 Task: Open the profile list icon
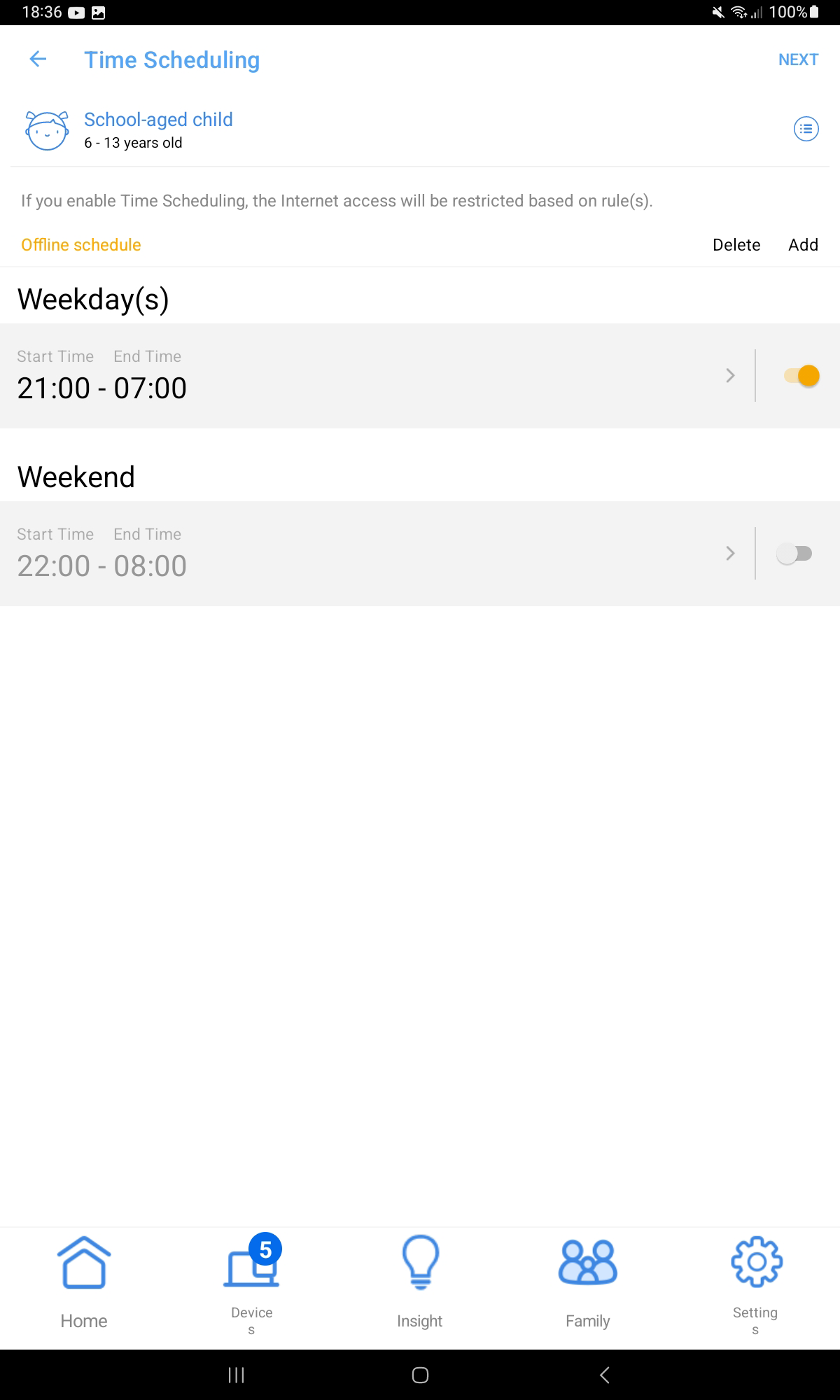[806, 129]
